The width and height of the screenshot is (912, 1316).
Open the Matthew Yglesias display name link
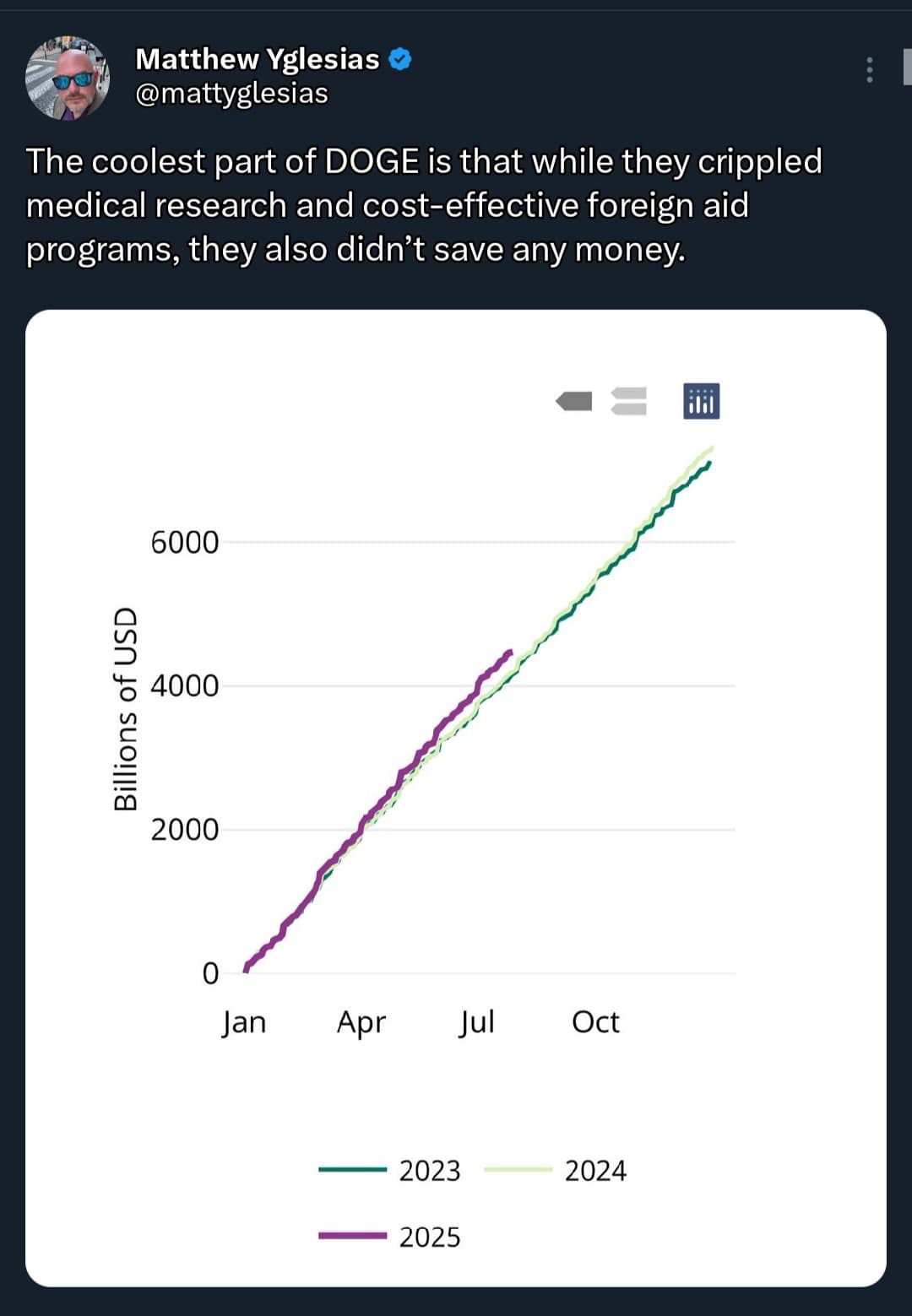tap(258, 59)
